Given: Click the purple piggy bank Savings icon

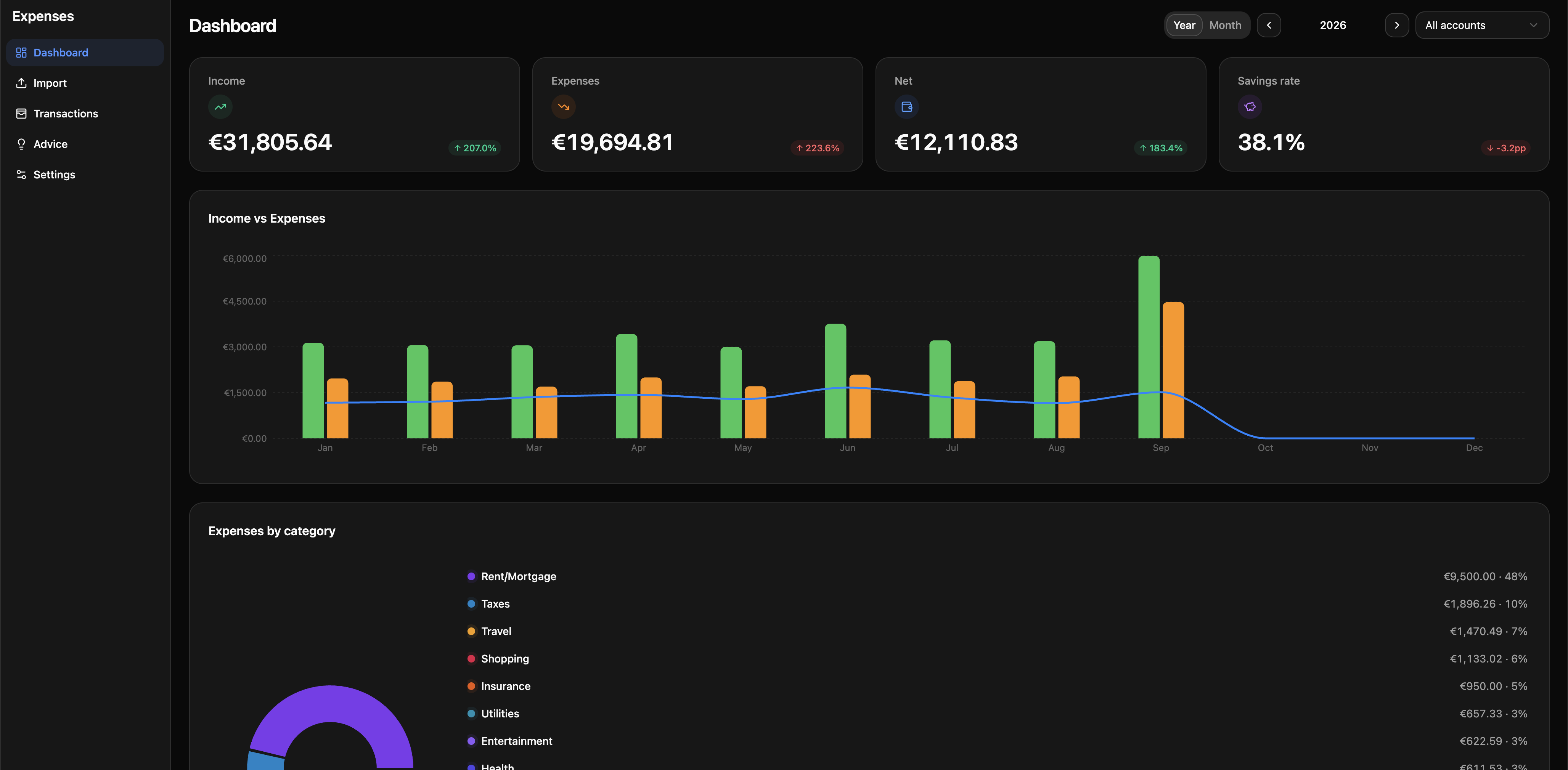Looking at the screenshot, I should pyautogui.click(x=1250, y=106).
